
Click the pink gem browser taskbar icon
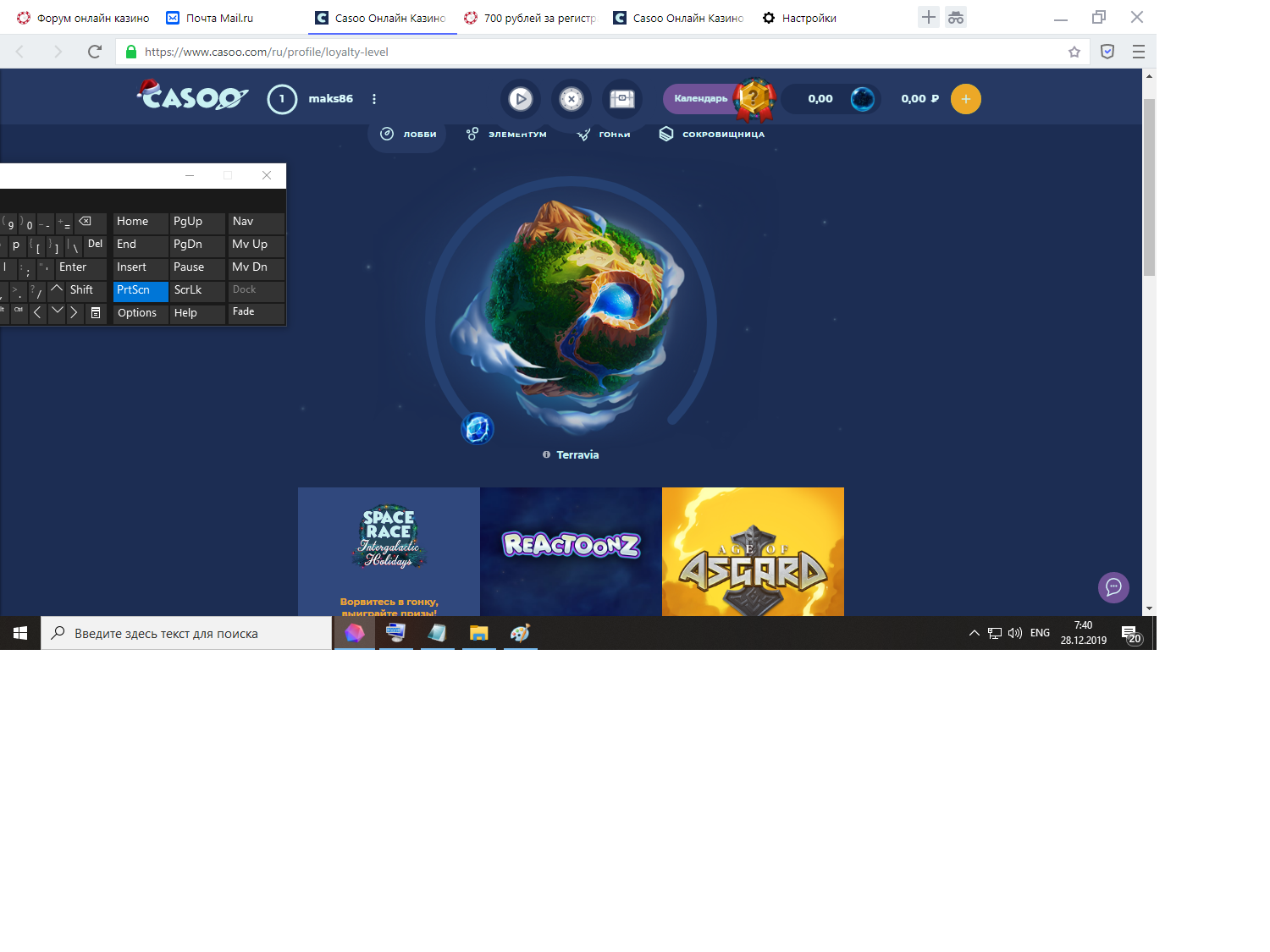tap(355, 633)
